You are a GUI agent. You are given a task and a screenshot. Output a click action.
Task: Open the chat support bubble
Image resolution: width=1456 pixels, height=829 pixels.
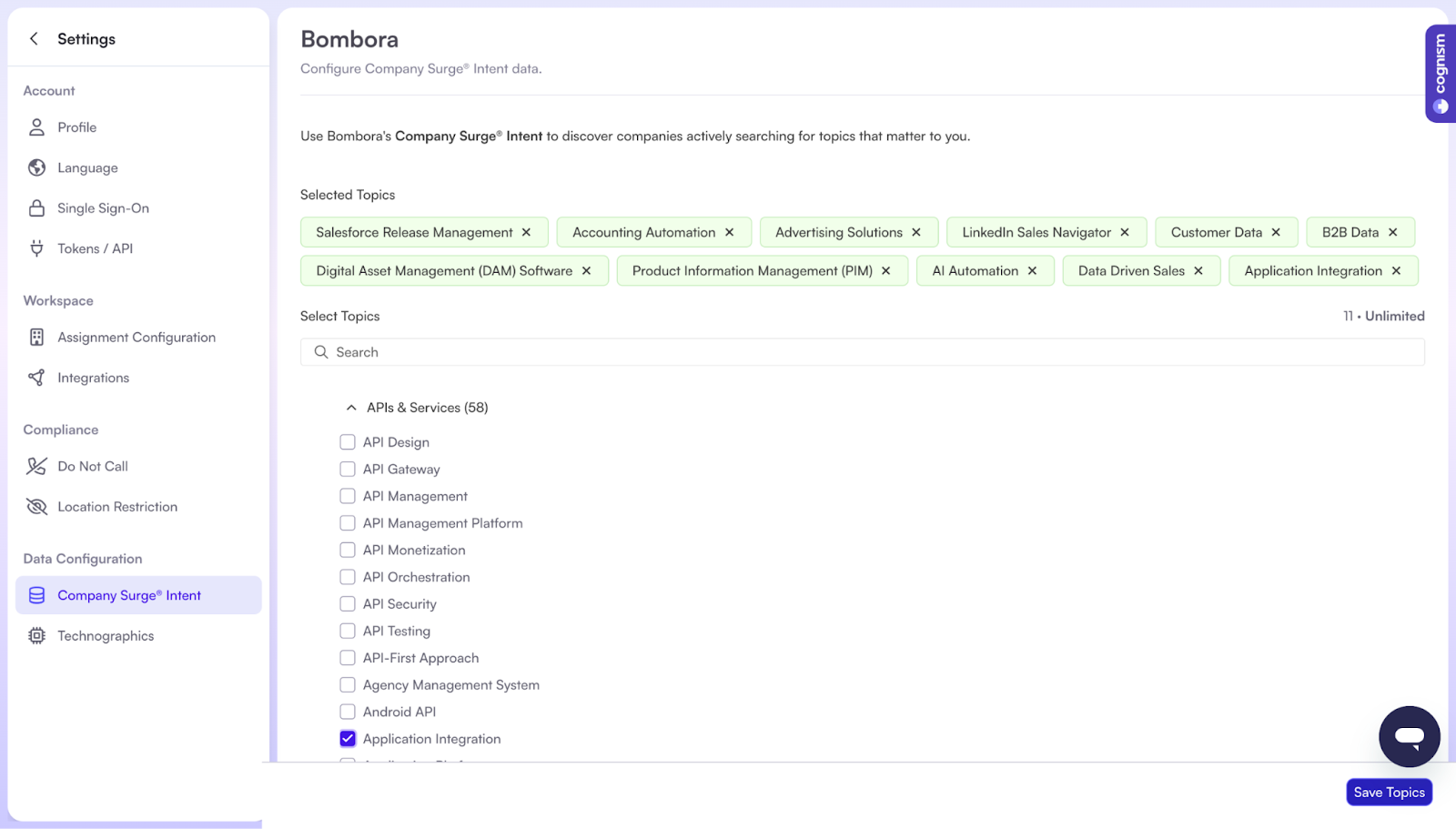click(x=1409, y=736)
